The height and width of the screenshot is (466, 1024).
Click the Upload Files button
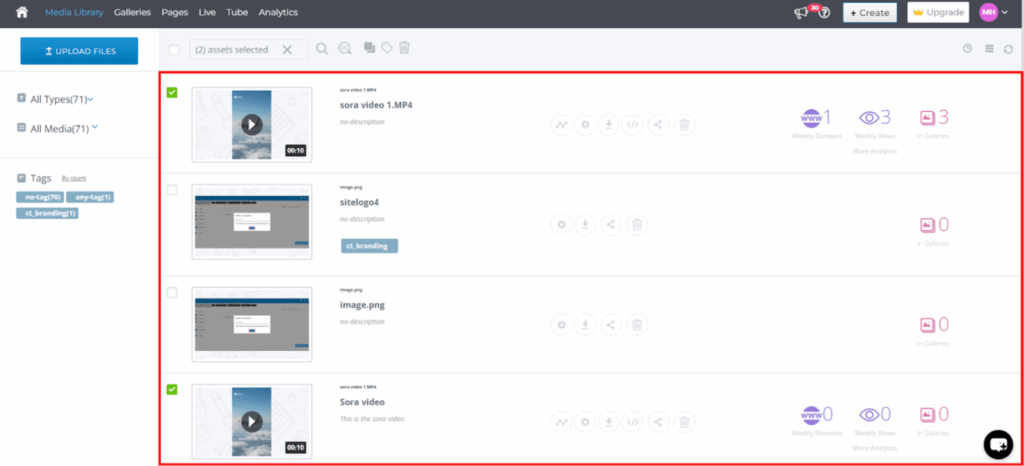tap(79, 51)
